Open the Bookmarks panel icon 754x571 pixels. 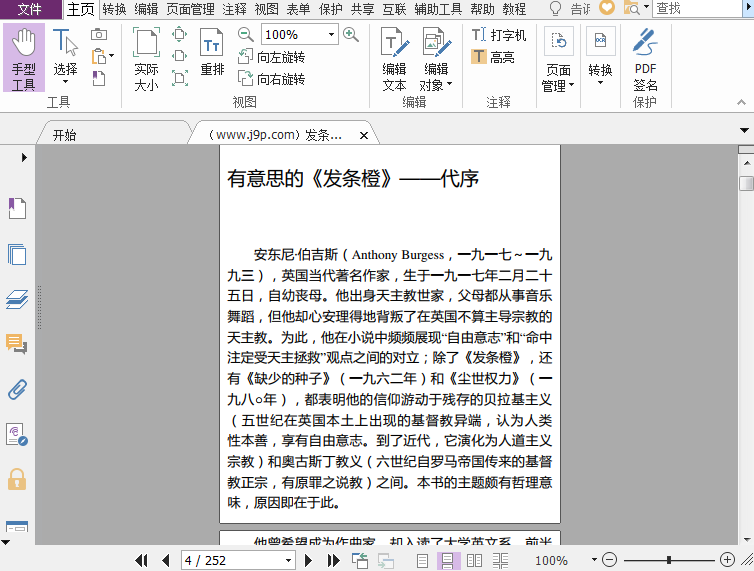pos(17,208)
